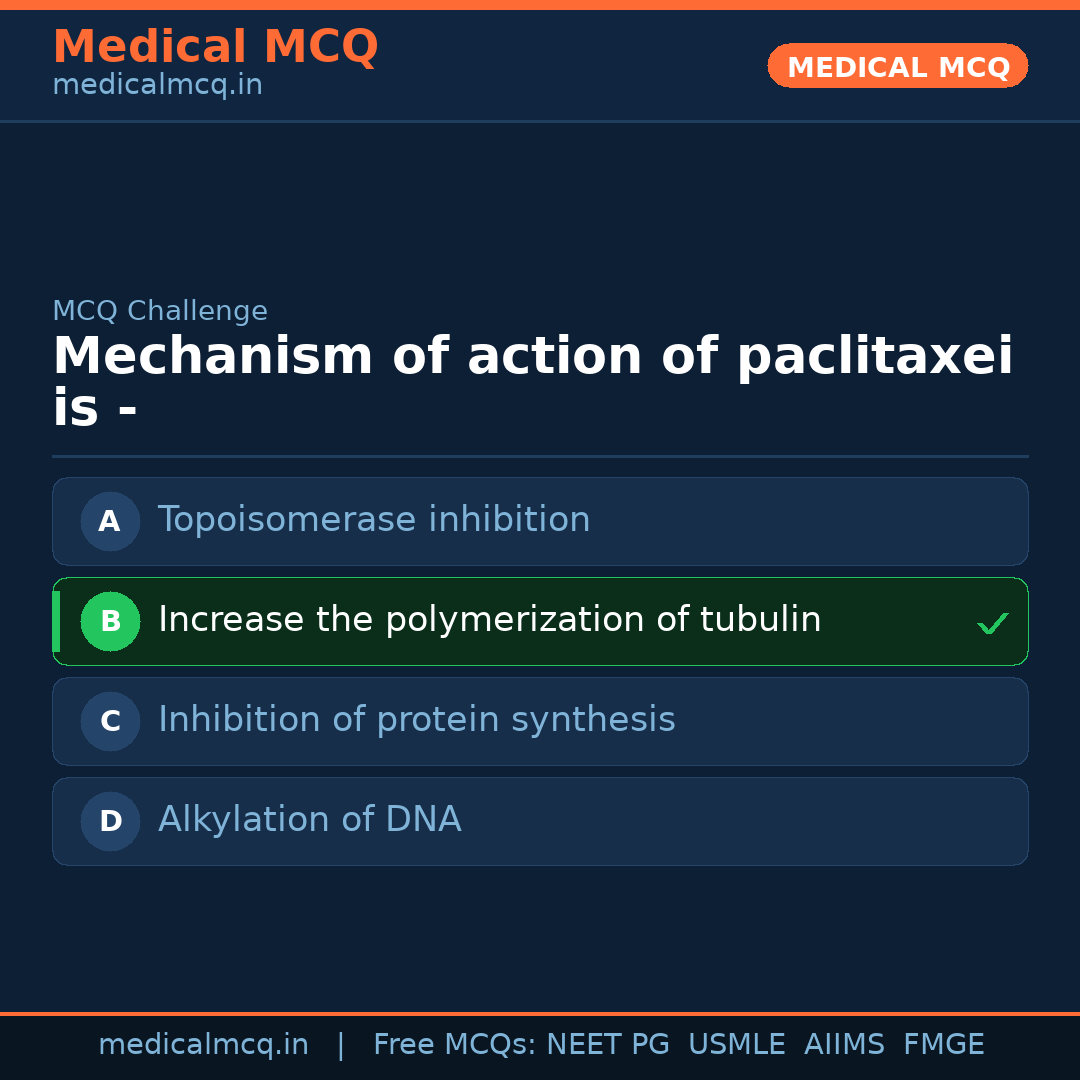The height and width of the screenshot is (1080, 1080).
Task: Select 'Increase the polymerization of tubulin' answer
Action: click(x=489, y=620)
